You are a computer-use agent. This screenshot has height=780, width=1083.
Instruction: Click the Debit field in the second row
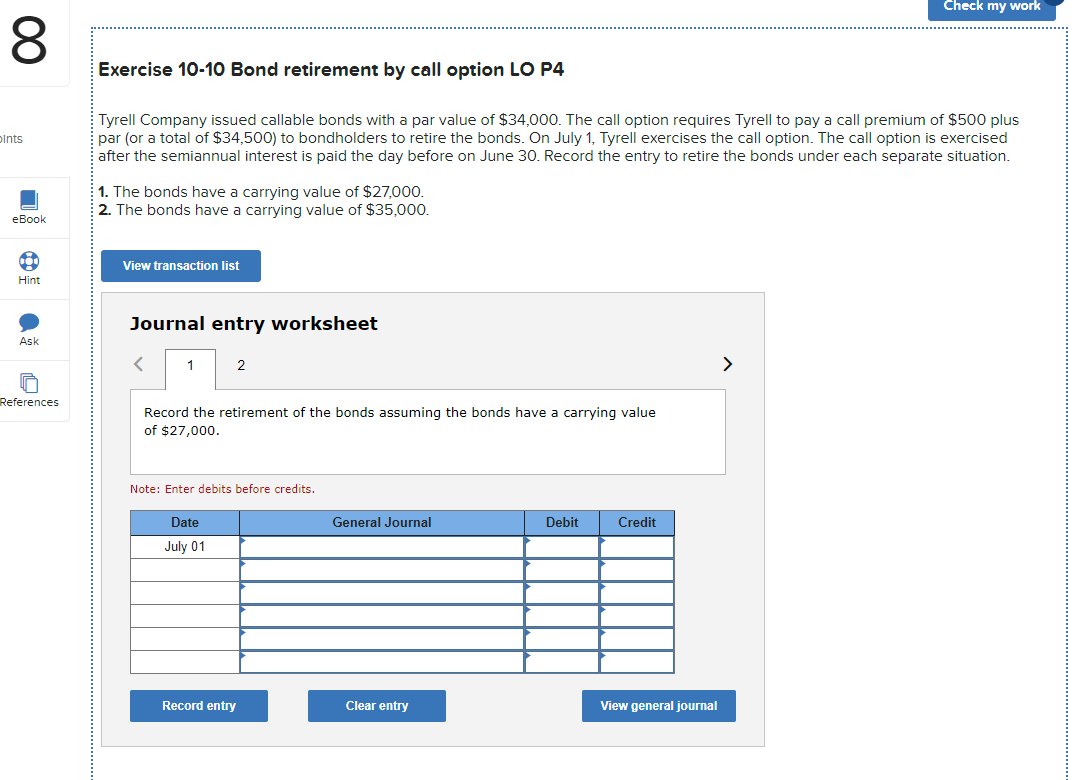point(561,569)
